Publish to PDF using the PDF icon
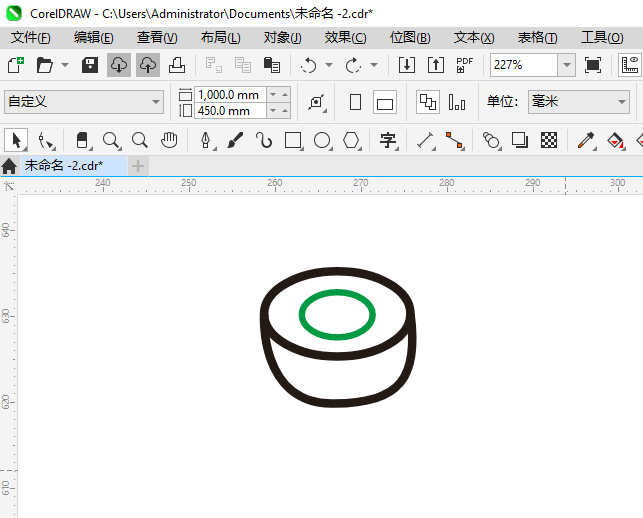The height and width of the screenshot is (518, 643). tap(465, 65)
